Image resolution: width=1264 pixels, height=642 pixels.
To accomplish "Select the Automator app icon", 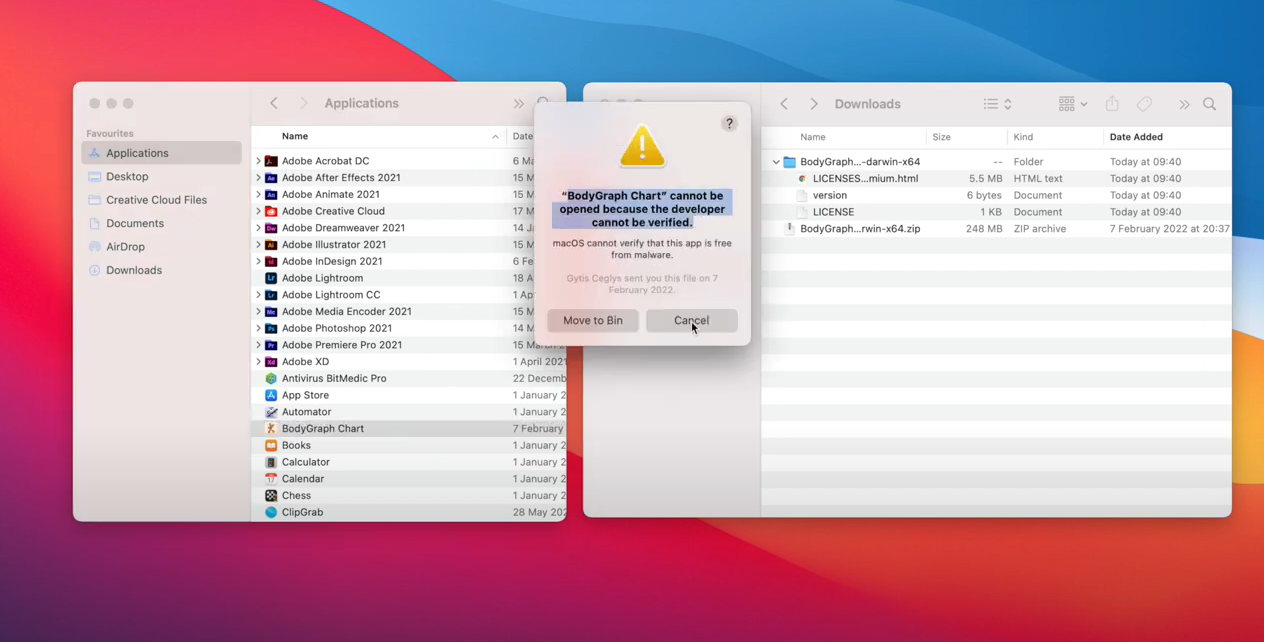I will (x=271, y=412).
